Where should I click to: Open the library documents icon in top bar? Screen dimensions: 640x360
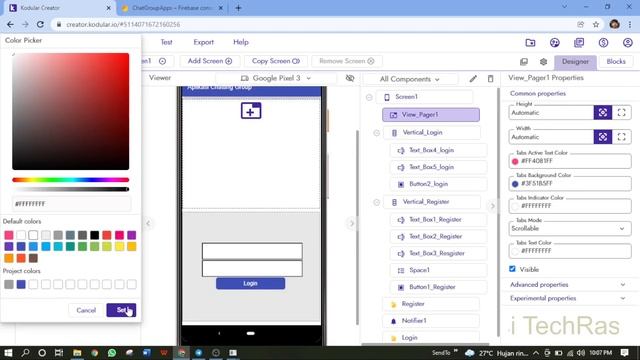point(579,42)
